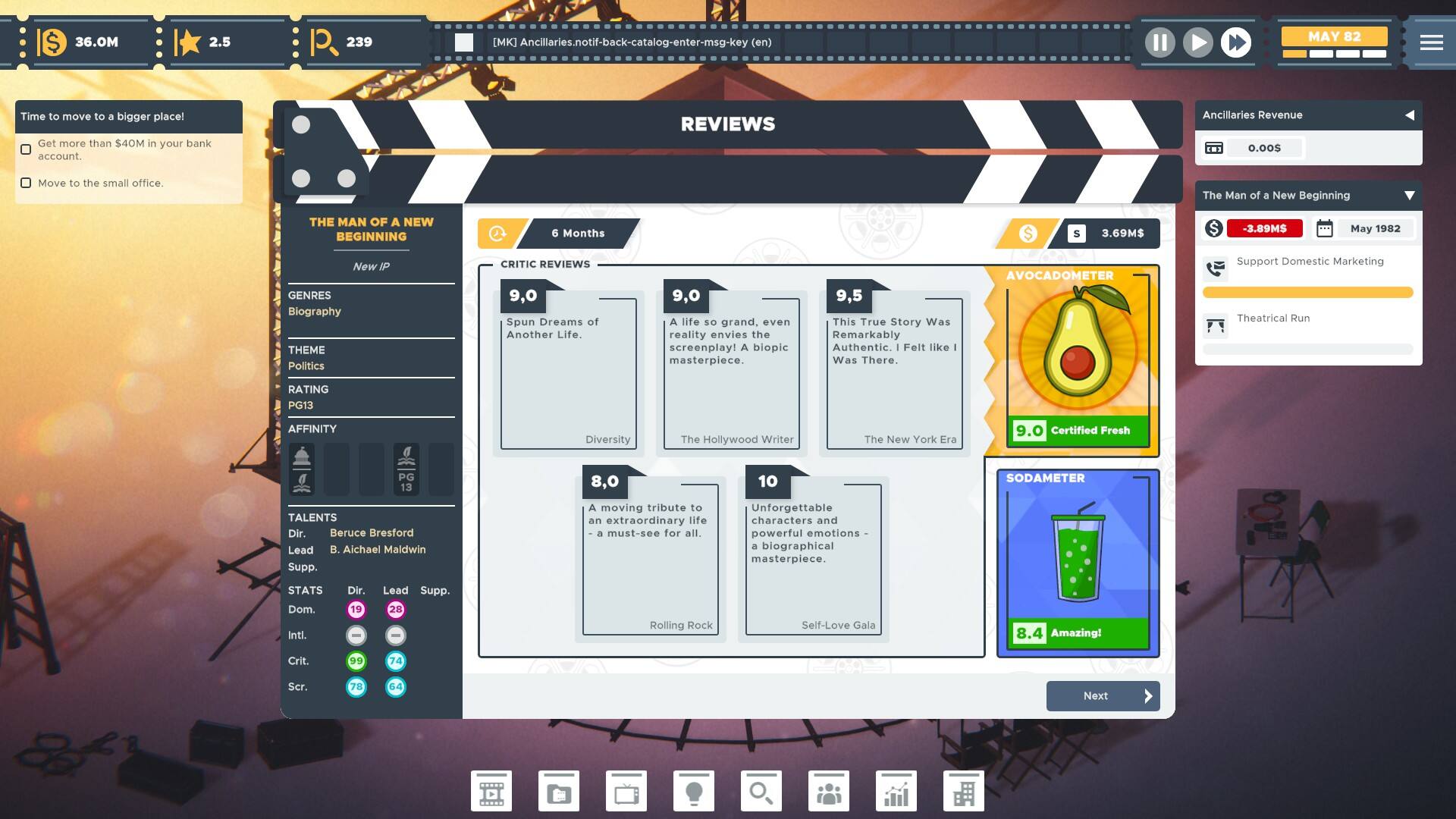Pause the game with the pause button
This screenshot has height=819, width=1456.
(1159, 42)
